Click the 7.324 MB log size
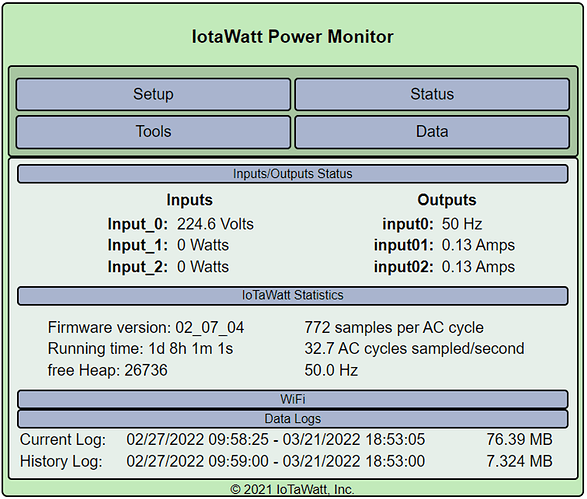Viewport: 587px width, 499px height. (x=519, y=461)
